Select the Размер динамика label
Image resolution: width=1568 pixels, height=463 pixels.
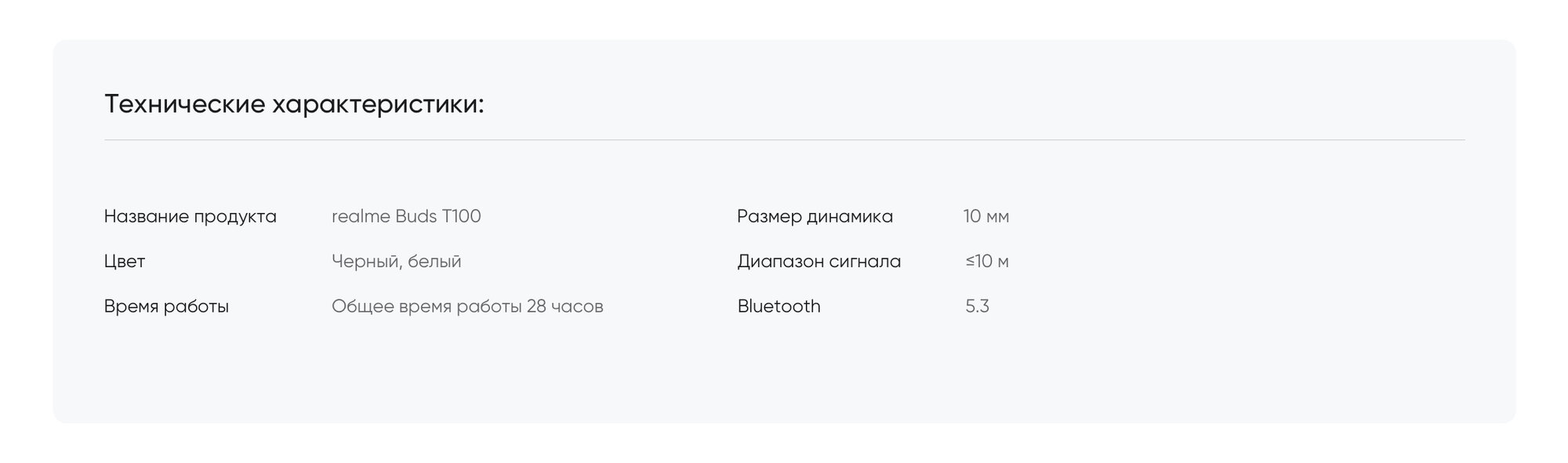coord(815,216)
